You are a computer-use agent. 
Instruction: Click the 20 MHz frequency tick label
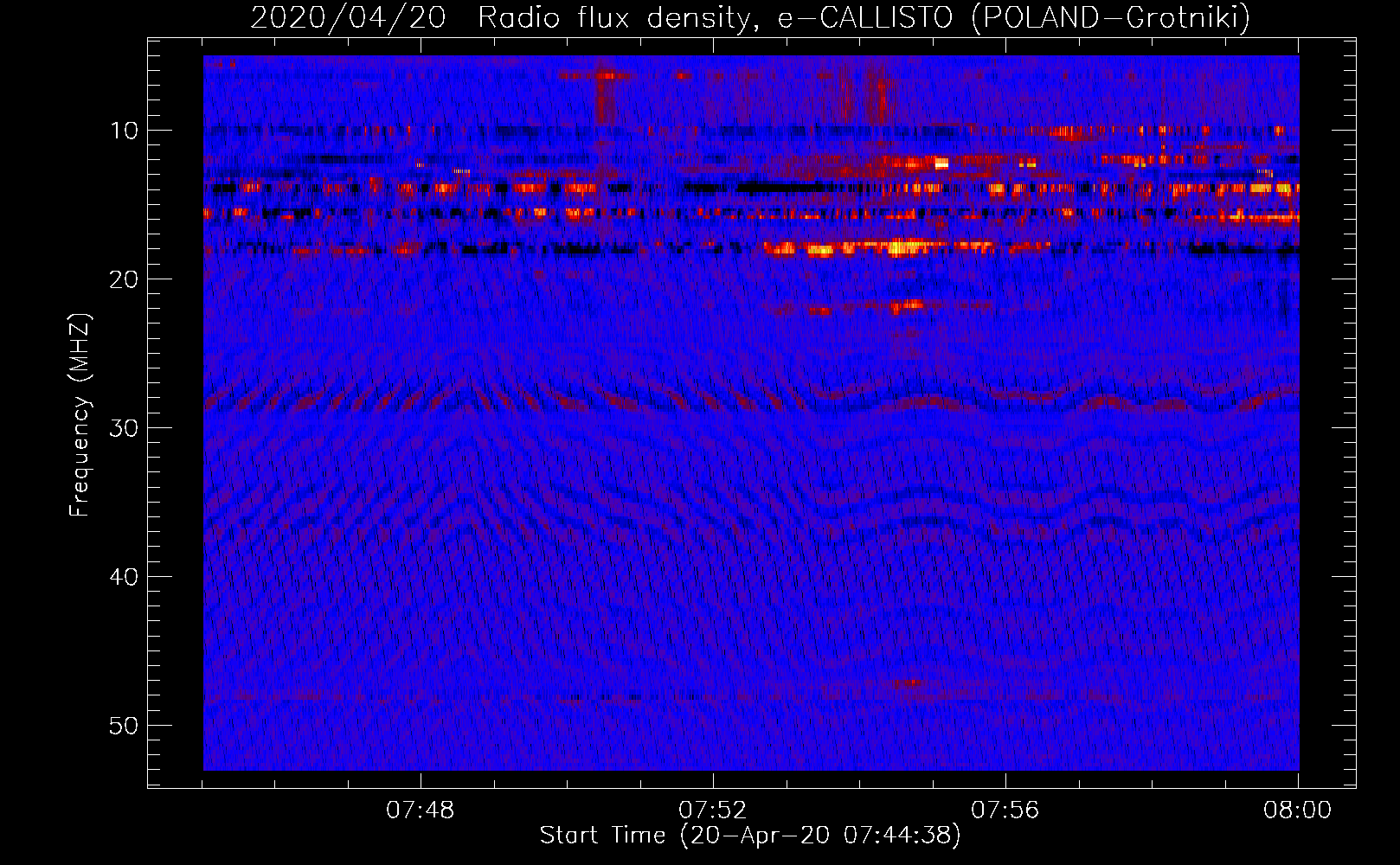[x=125, y=279]
